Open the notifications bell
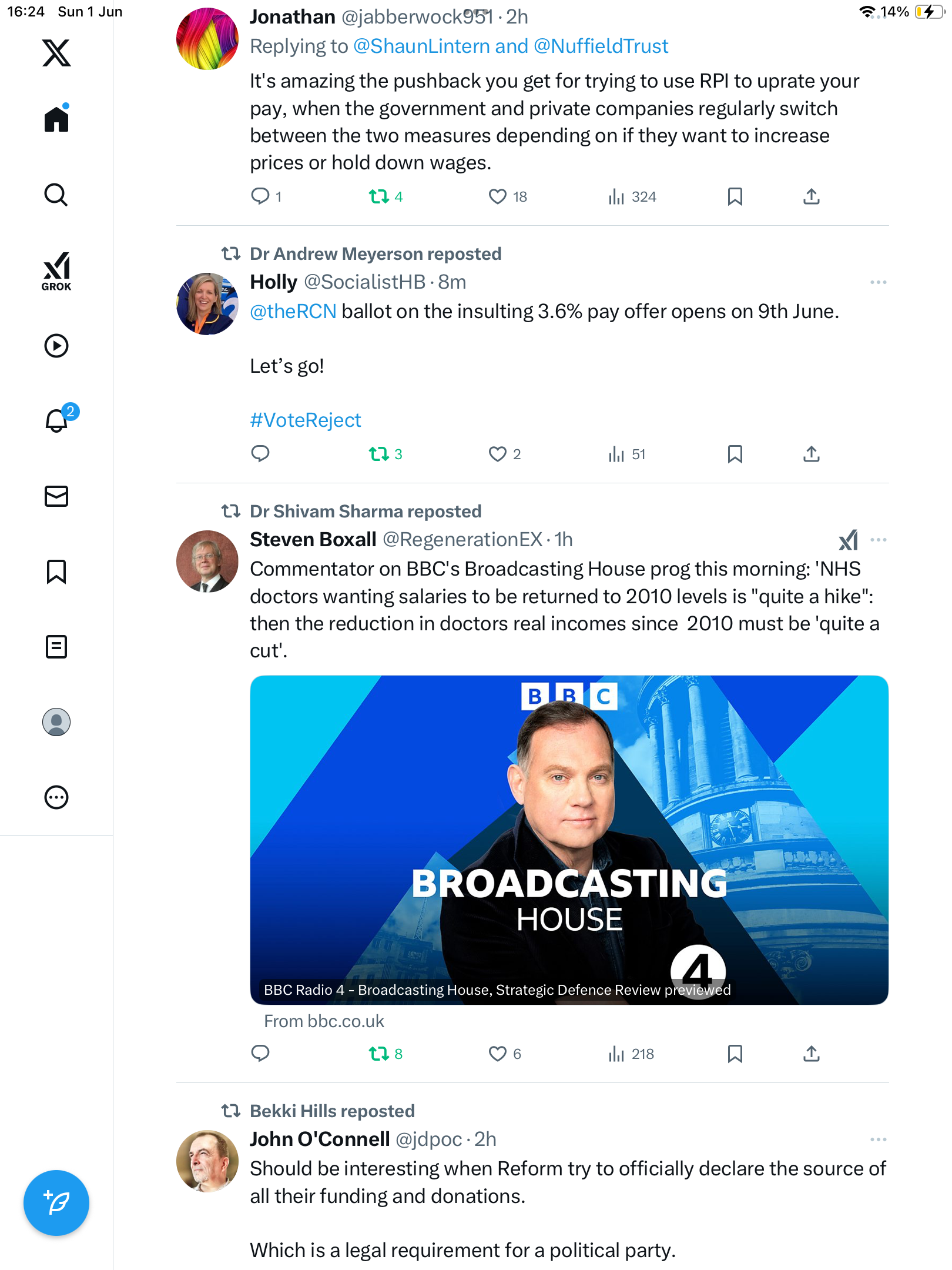The width and height of the screenshot is (952, 1270). tap(58, 420)
